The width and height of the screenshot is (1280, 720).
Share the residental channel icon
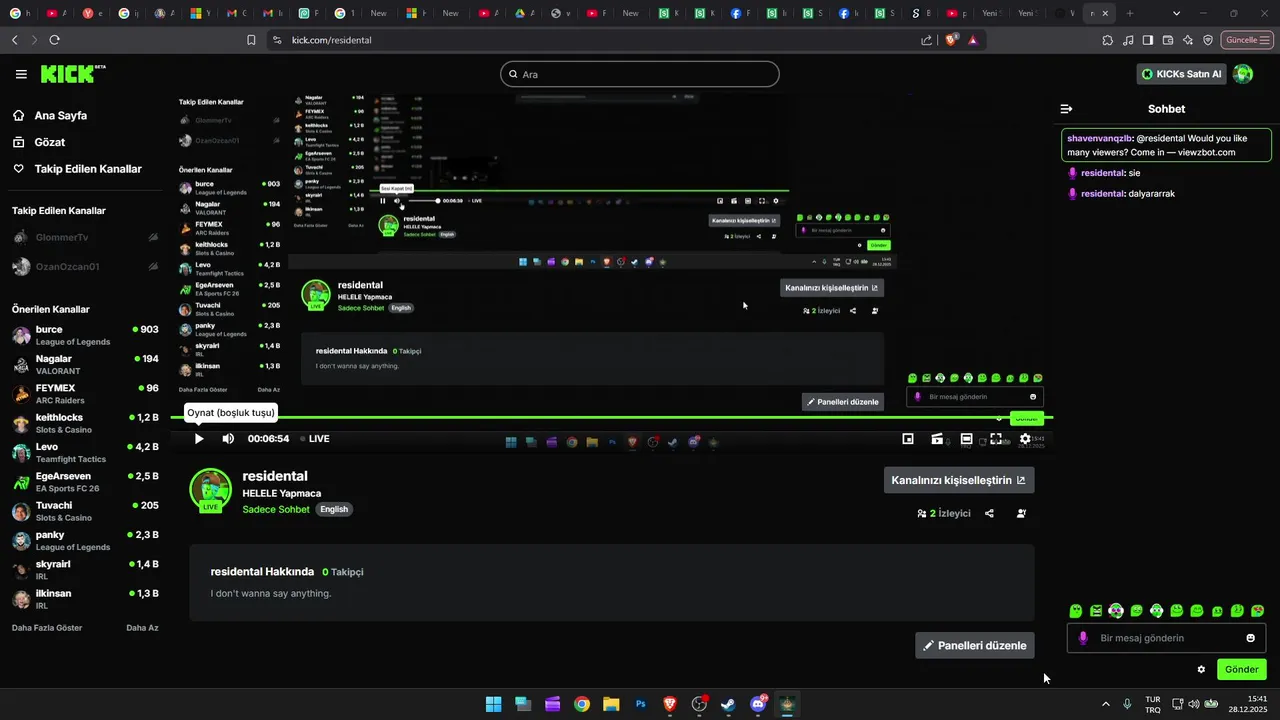(989, 513)
